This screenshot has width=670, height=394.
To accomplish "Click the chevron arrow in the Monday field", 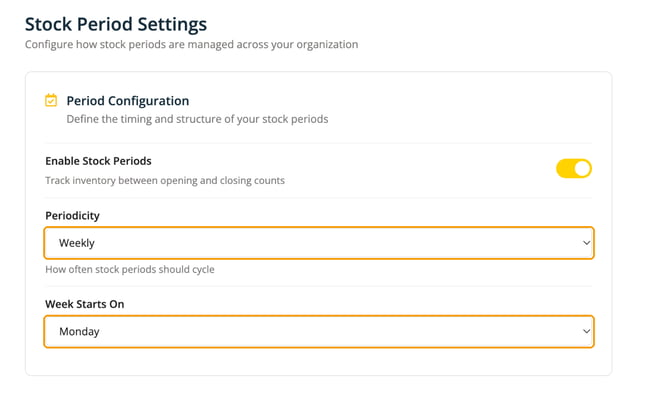I will point(586,331).
